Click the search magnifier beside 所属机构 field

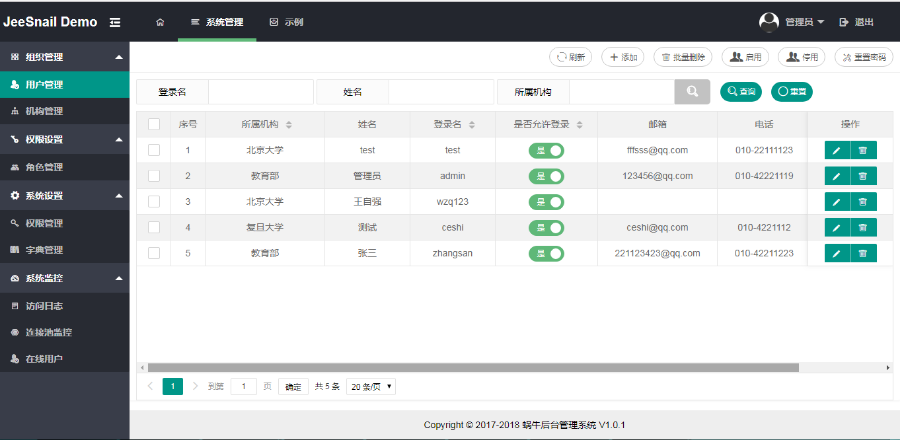tap(692, 92)
